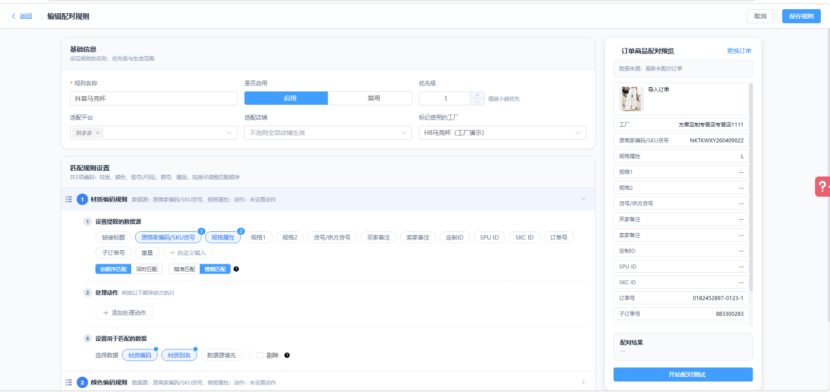Click help icon beside 模糊匹配

[236, 269]
